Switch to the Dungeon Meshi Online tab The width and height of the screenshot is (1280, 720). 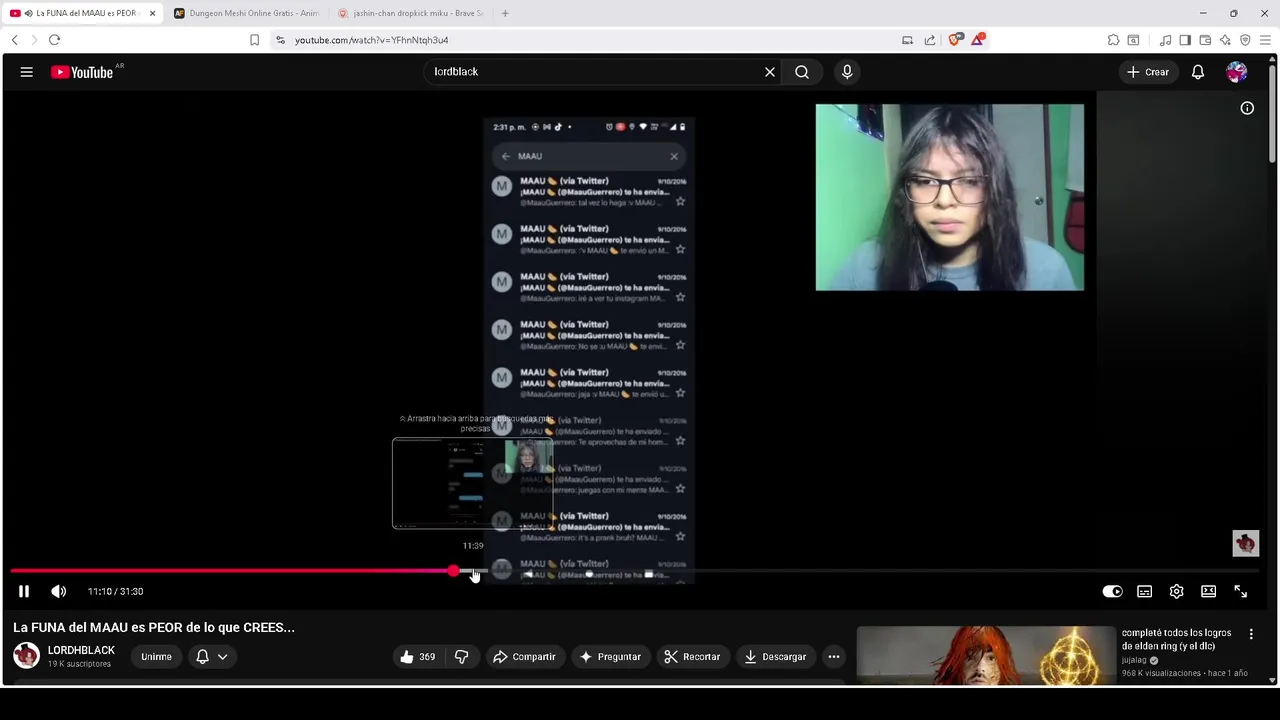(x=244, y=13)
